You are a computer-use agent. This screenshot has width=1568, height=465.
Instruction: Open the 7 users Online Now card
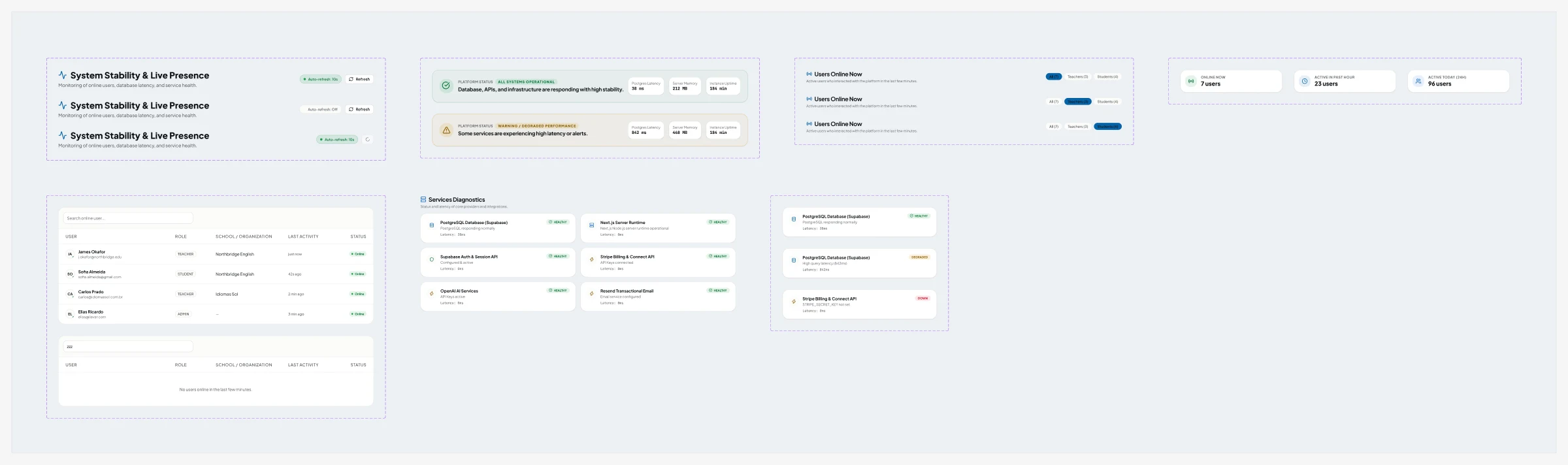pos(1231,81)
